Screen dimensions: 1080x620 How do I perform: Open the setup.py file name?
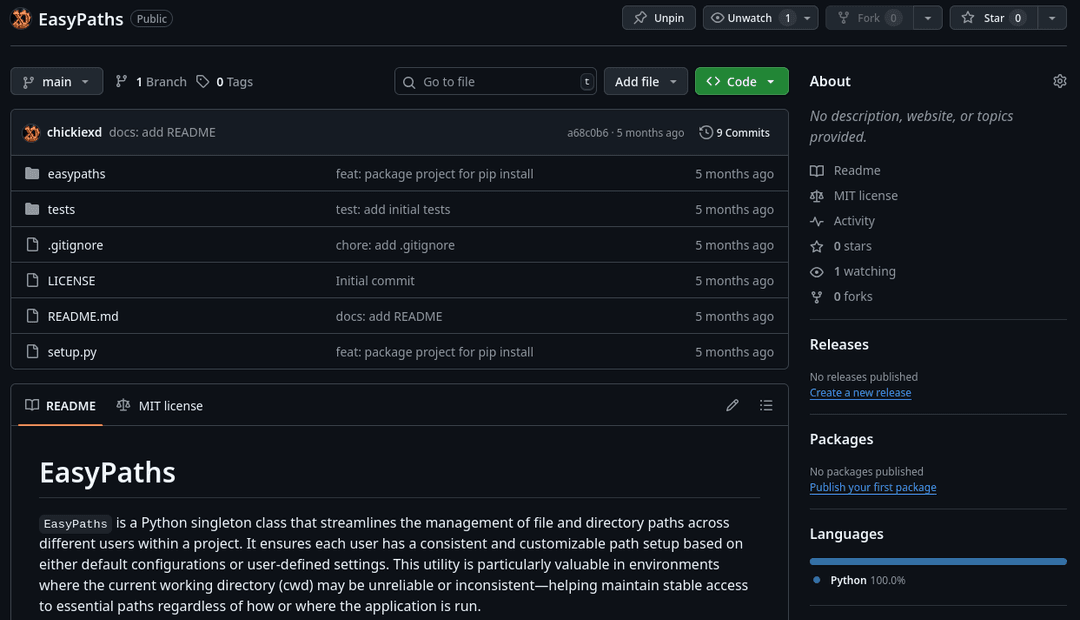coord(72,352)
